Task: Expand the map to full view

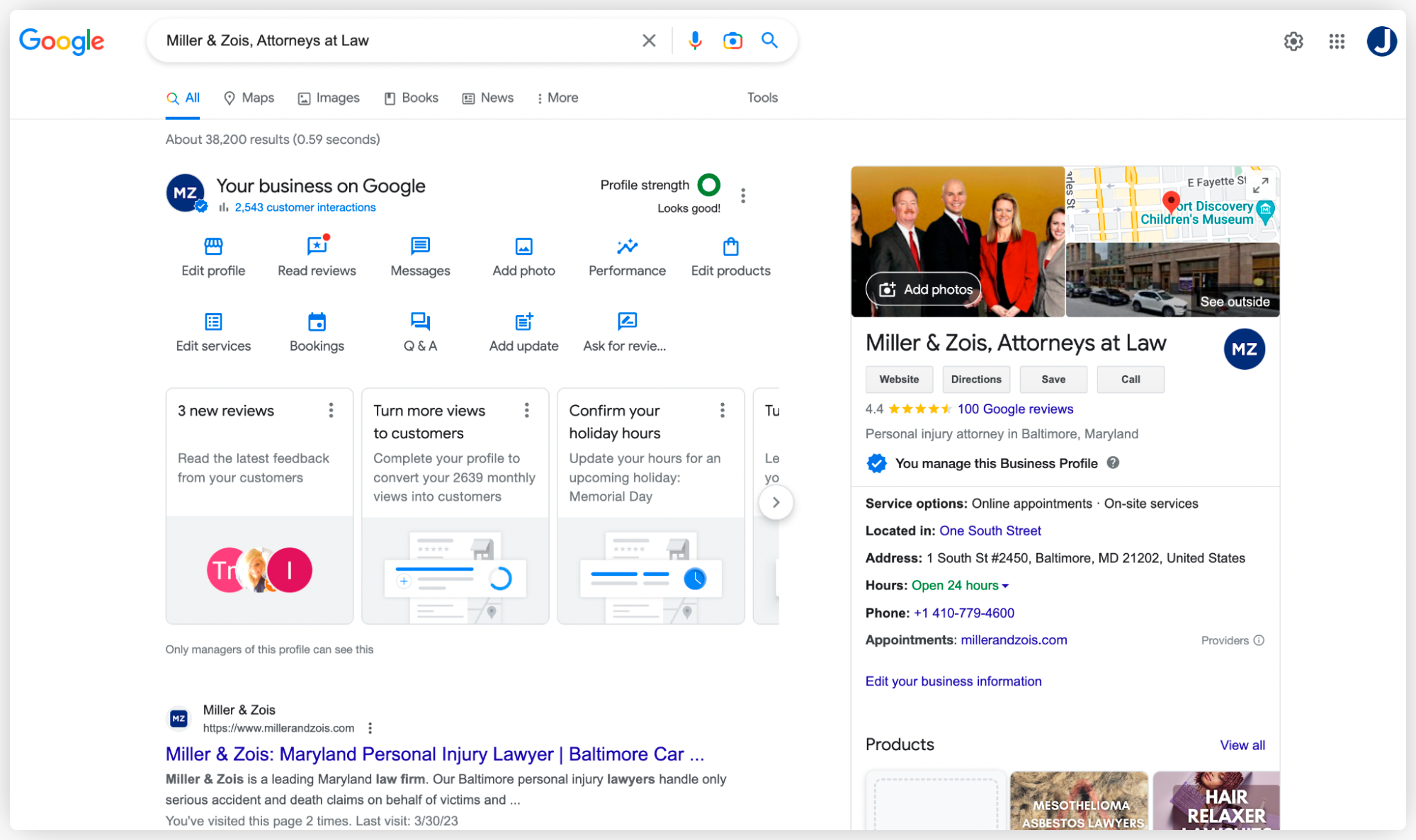Action: [x=1260, y=186]
